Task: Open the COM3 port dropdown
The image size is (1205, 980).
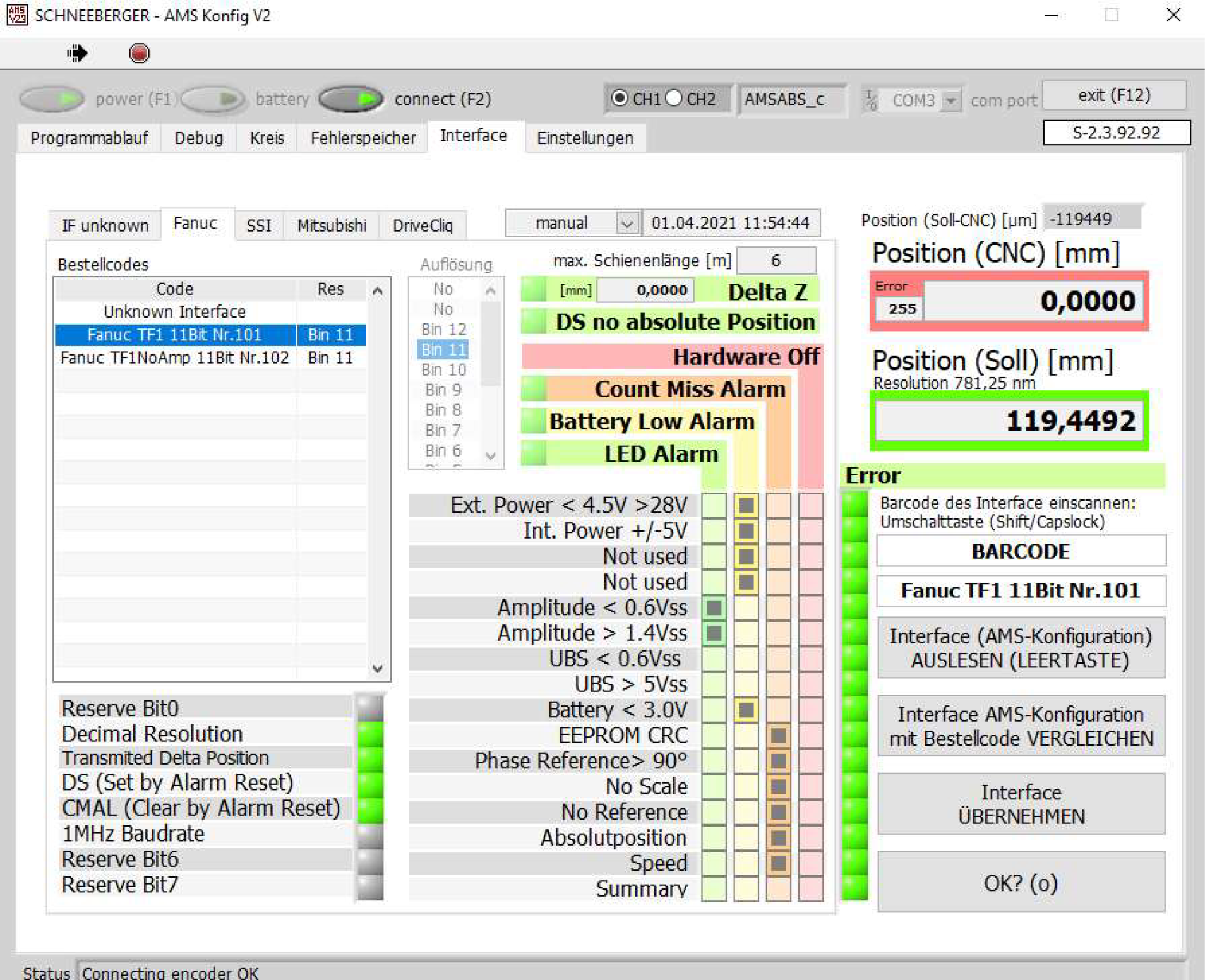Action: pos(950,100)
